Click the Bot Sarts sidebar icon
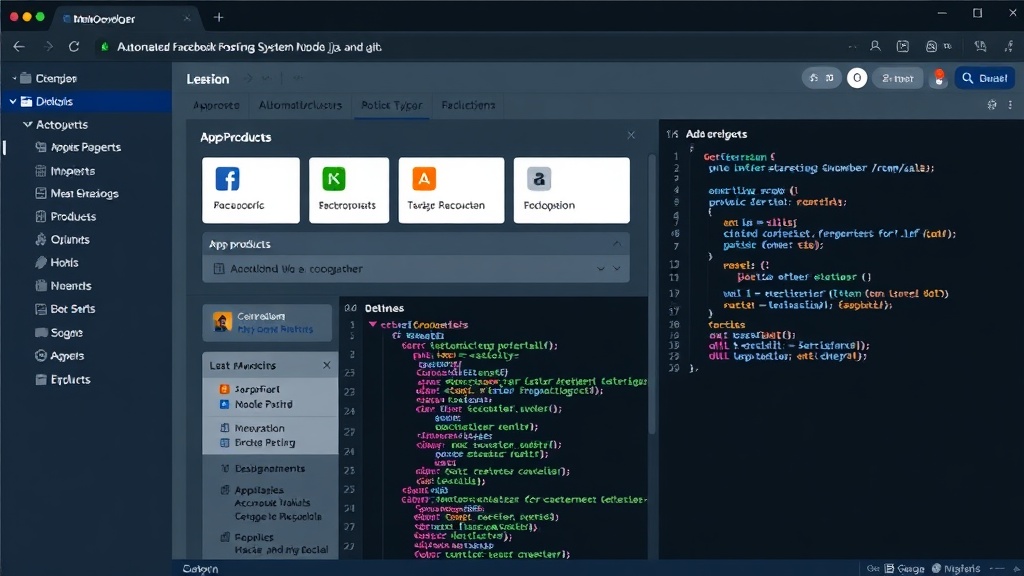This screenshot has height=576, width=1024. tap(40, 309)
